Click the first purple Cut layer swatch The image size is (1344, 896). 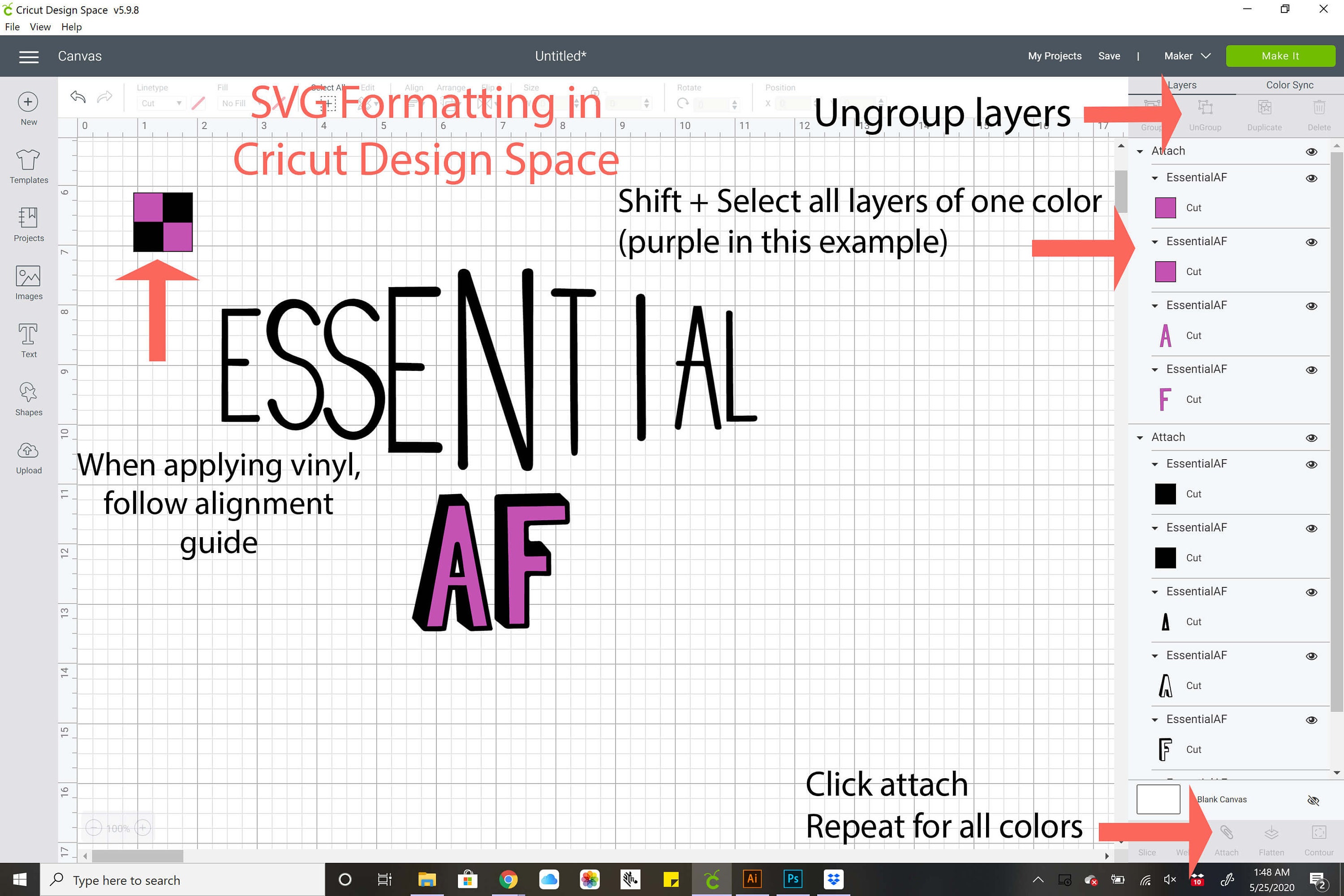click(1165, 208)
